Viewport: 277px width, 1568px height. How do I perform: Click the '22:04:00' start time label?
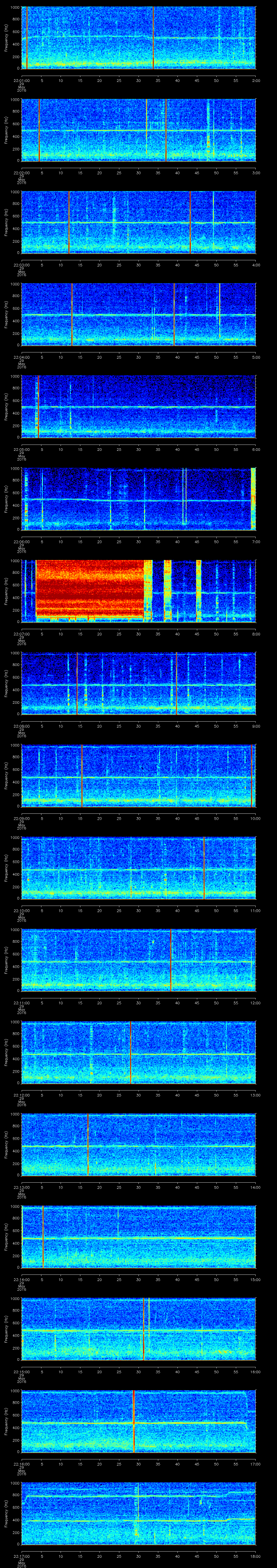(x=21, y=357)
